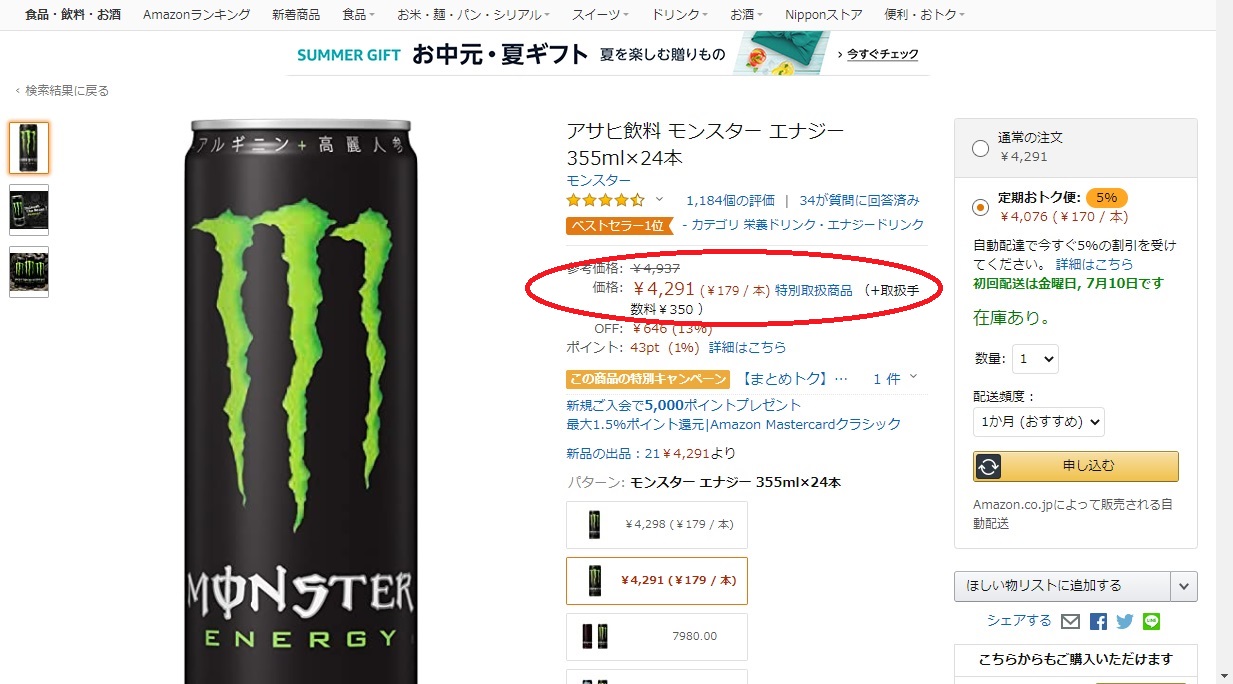Share product via email envelope icon

click(1070, 622)
